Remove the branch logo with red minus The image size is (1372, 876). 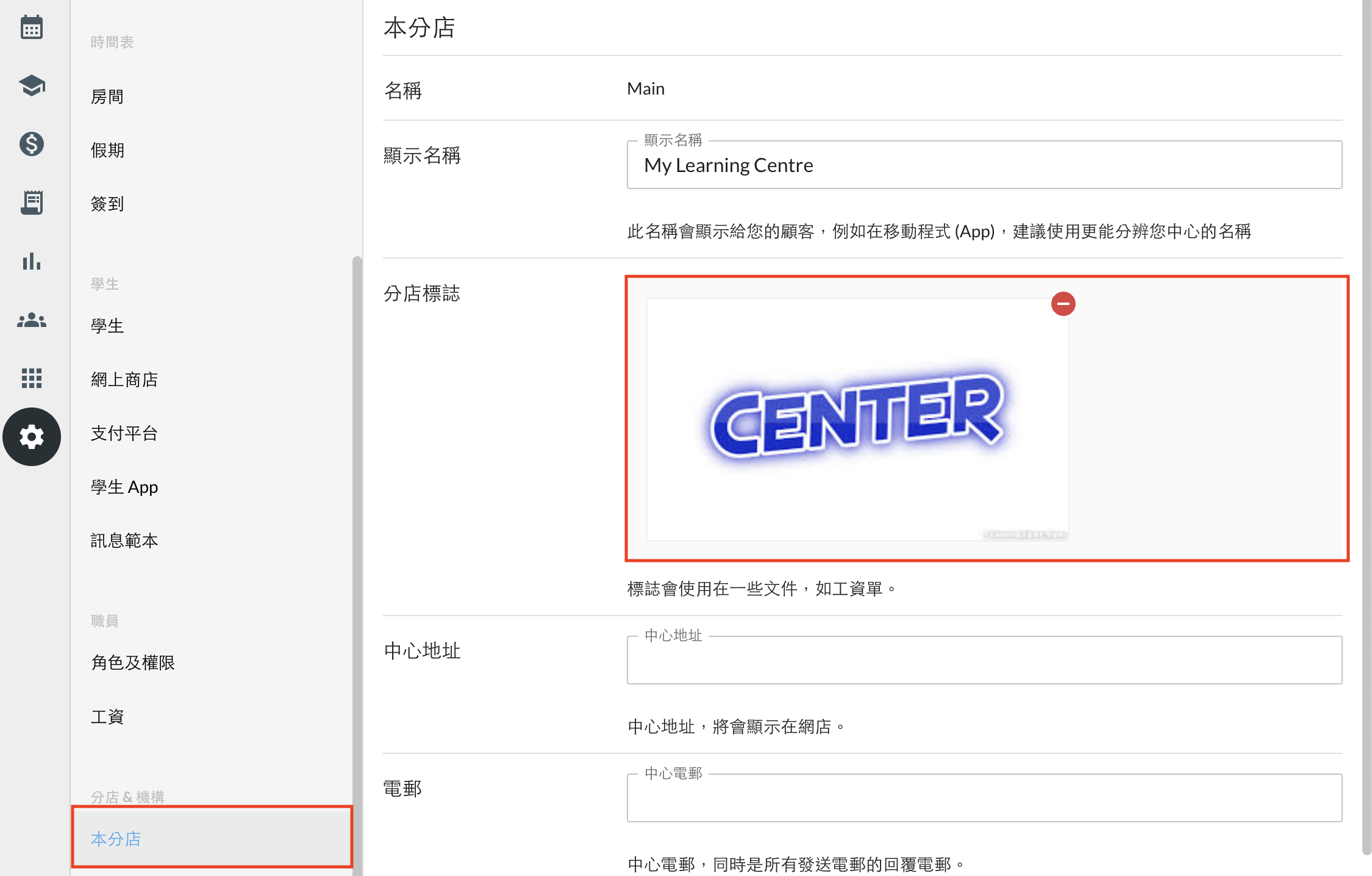(1063, 304)
